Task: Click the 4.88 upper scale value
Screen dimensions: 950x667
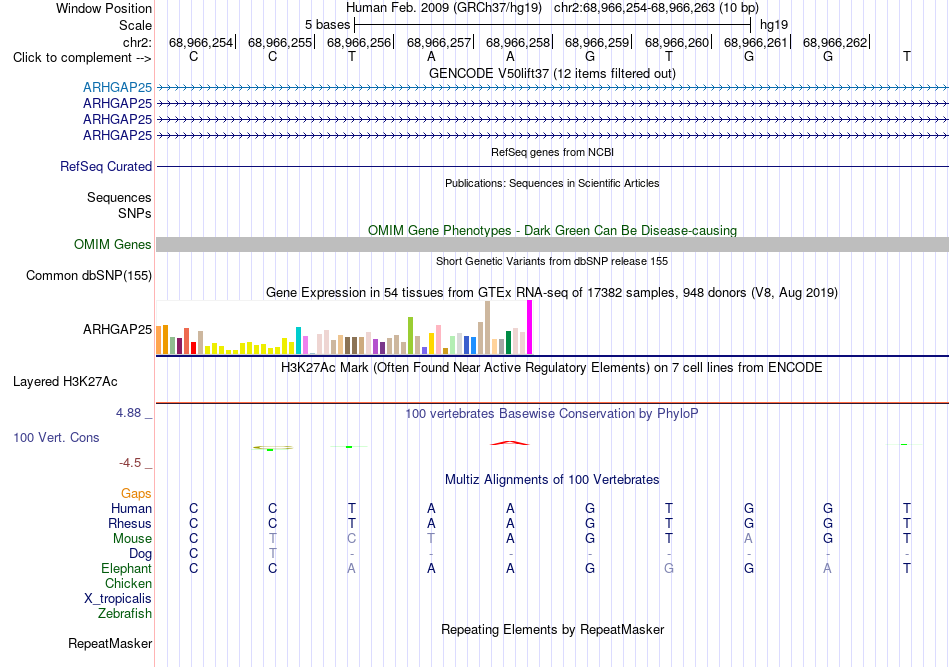Action: coord(128,413)
